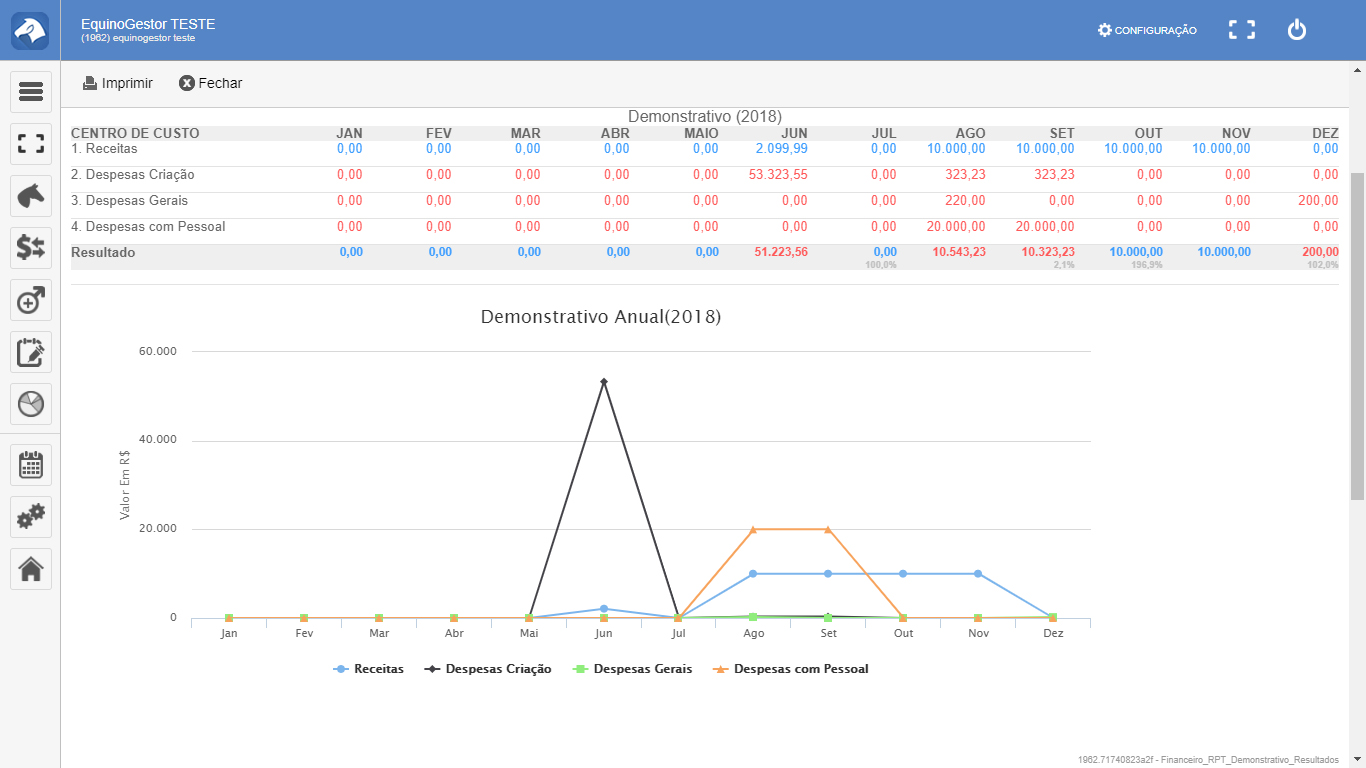Click the Receitas data point at Out
1366x768 pixels.
click(903, 574)
